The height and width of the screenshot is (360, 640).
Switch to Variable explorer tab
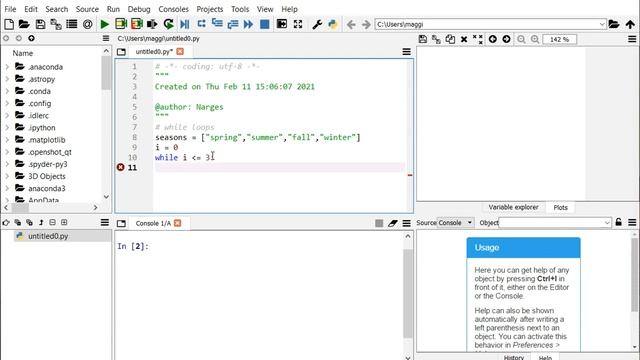point(513,207)
